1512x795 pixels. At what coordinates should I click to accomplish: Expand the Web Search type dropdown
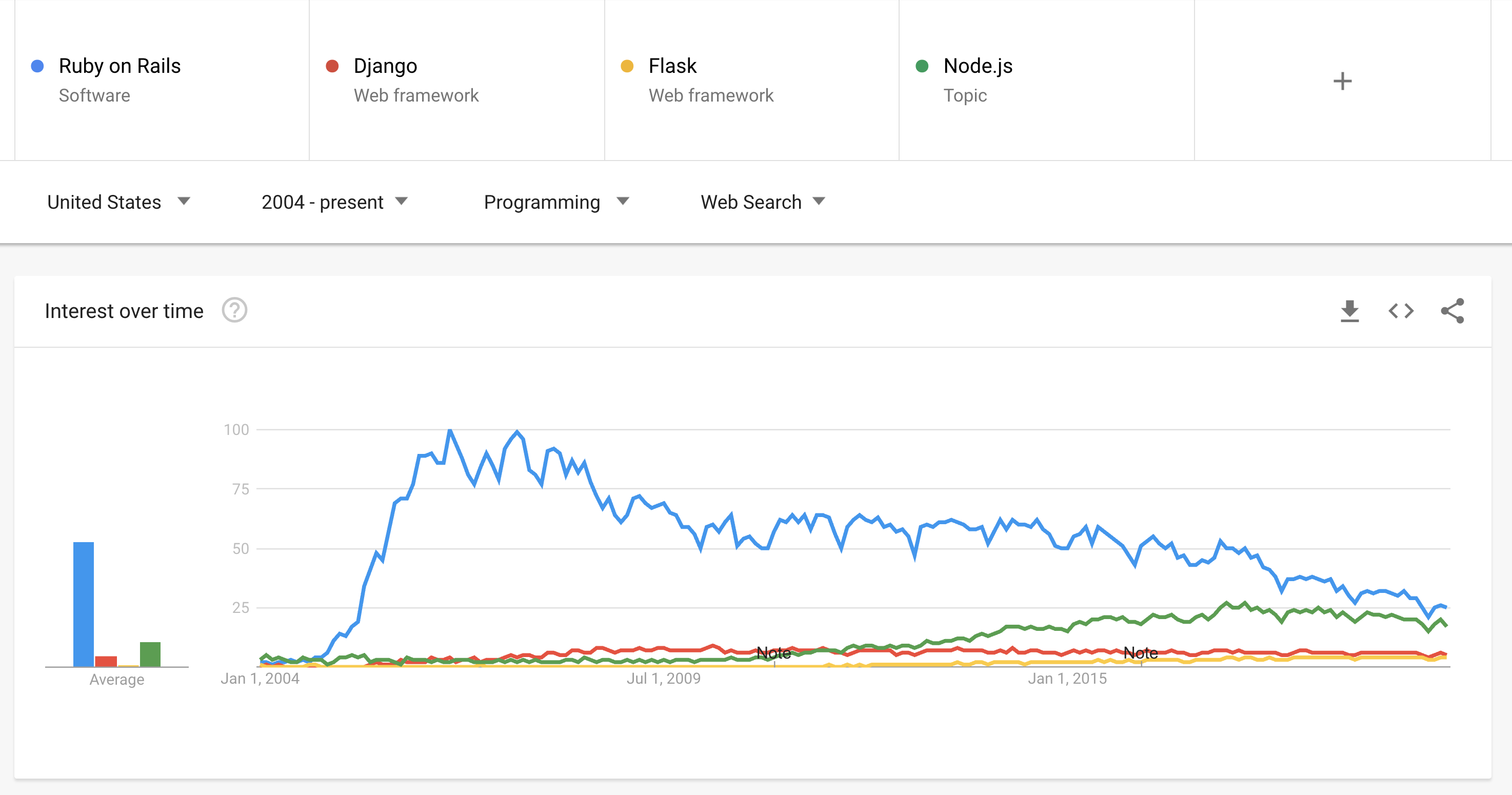(x=763, y=202)
